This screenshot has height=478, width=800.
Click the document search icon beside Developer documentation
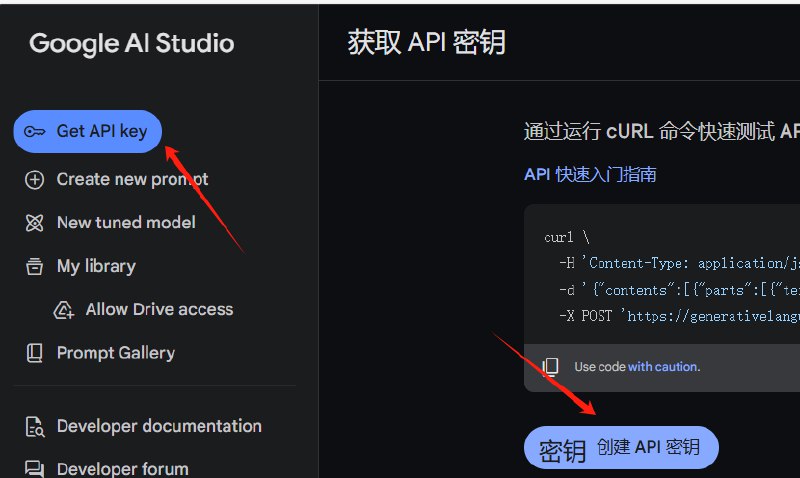click(35, 427)
